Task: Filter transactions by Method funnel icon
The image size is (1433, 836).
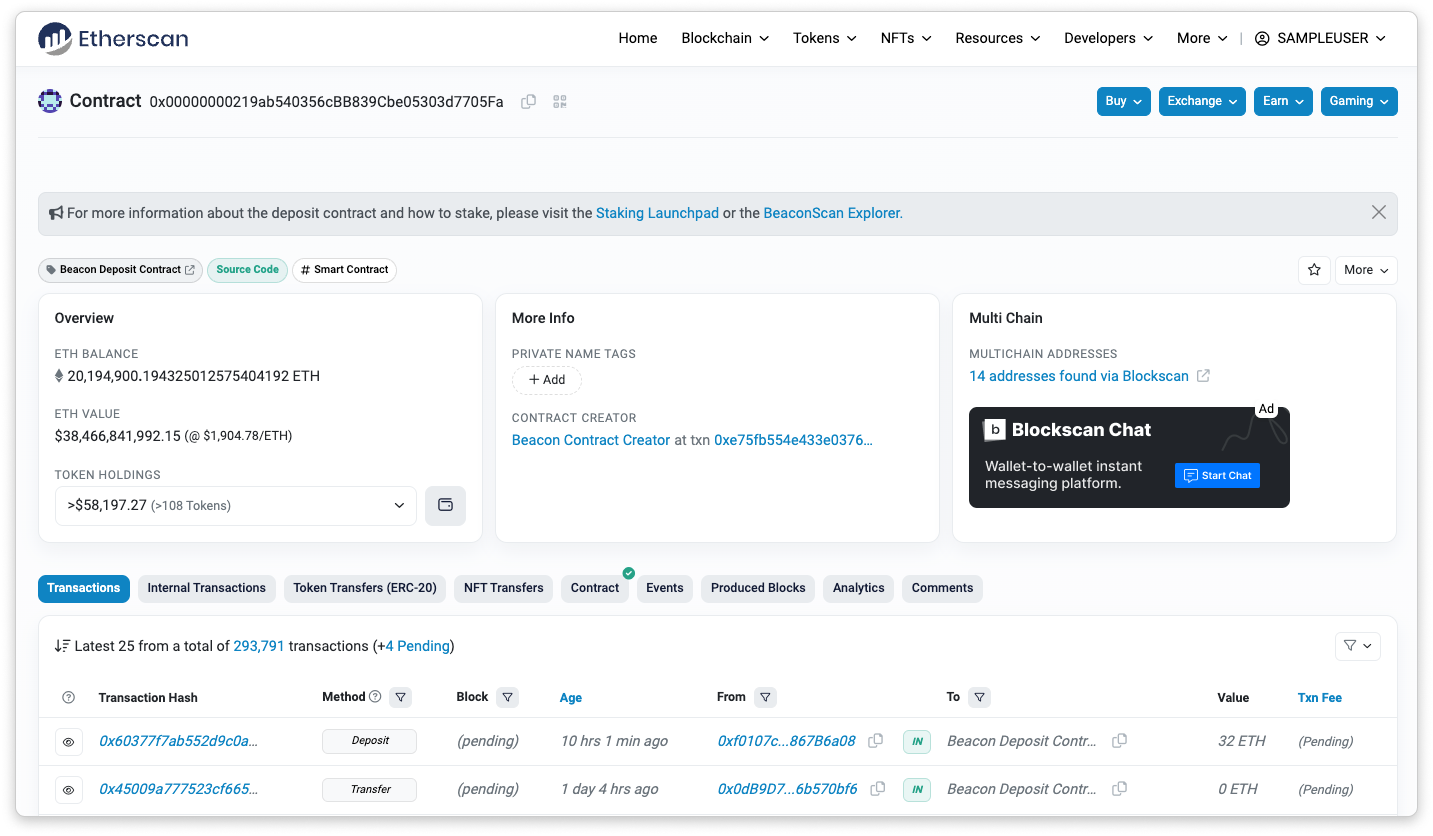Action: coord(400,697)
